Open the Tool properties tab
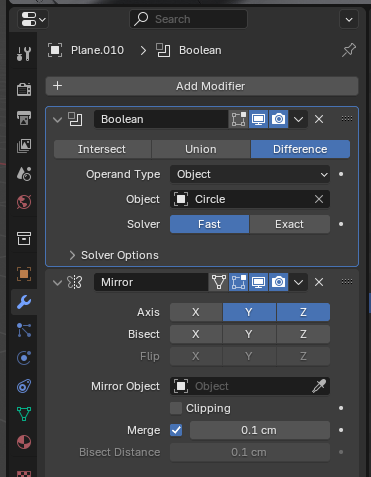 coord(24,54)
